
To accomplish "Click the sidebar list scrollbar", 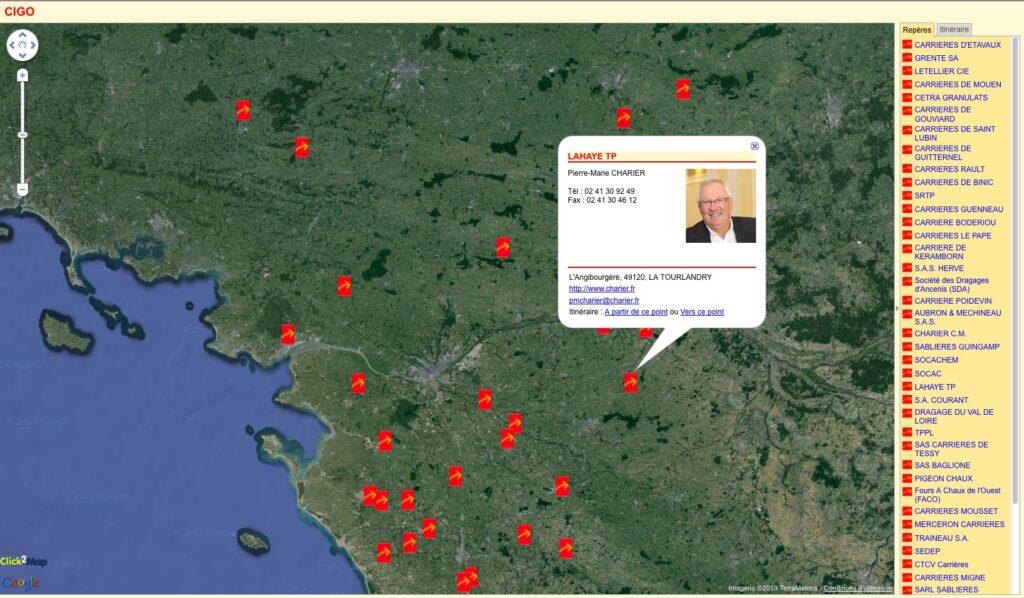I will tap(1014, 270).
